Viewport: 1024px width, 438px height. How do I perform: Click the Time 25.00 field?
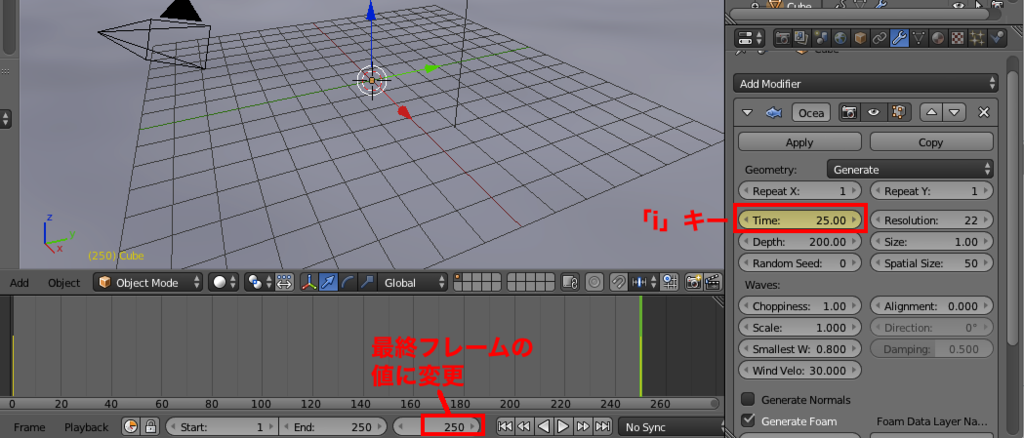[x=801, y=220]
